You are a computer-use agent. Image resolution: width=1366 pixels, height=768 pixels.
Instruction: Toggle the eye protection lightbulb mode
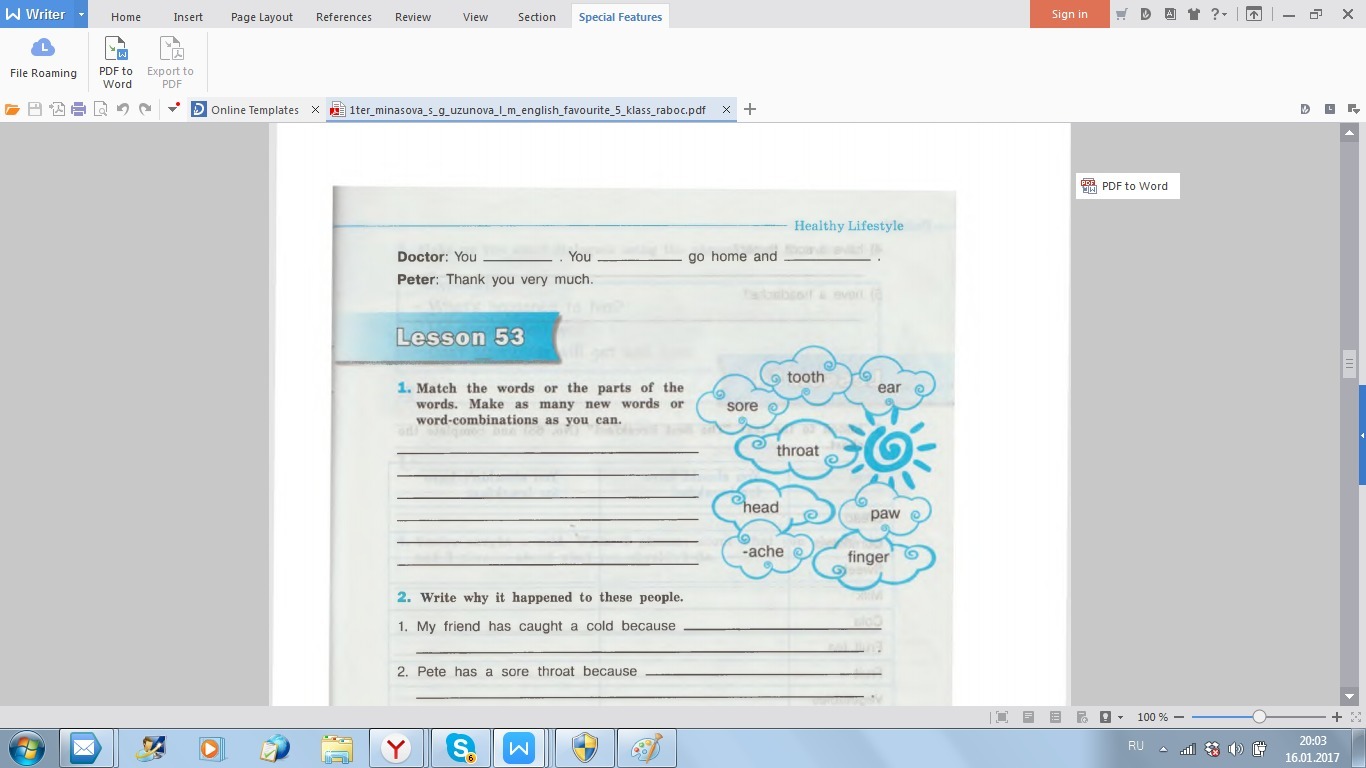coord(1105,717)
